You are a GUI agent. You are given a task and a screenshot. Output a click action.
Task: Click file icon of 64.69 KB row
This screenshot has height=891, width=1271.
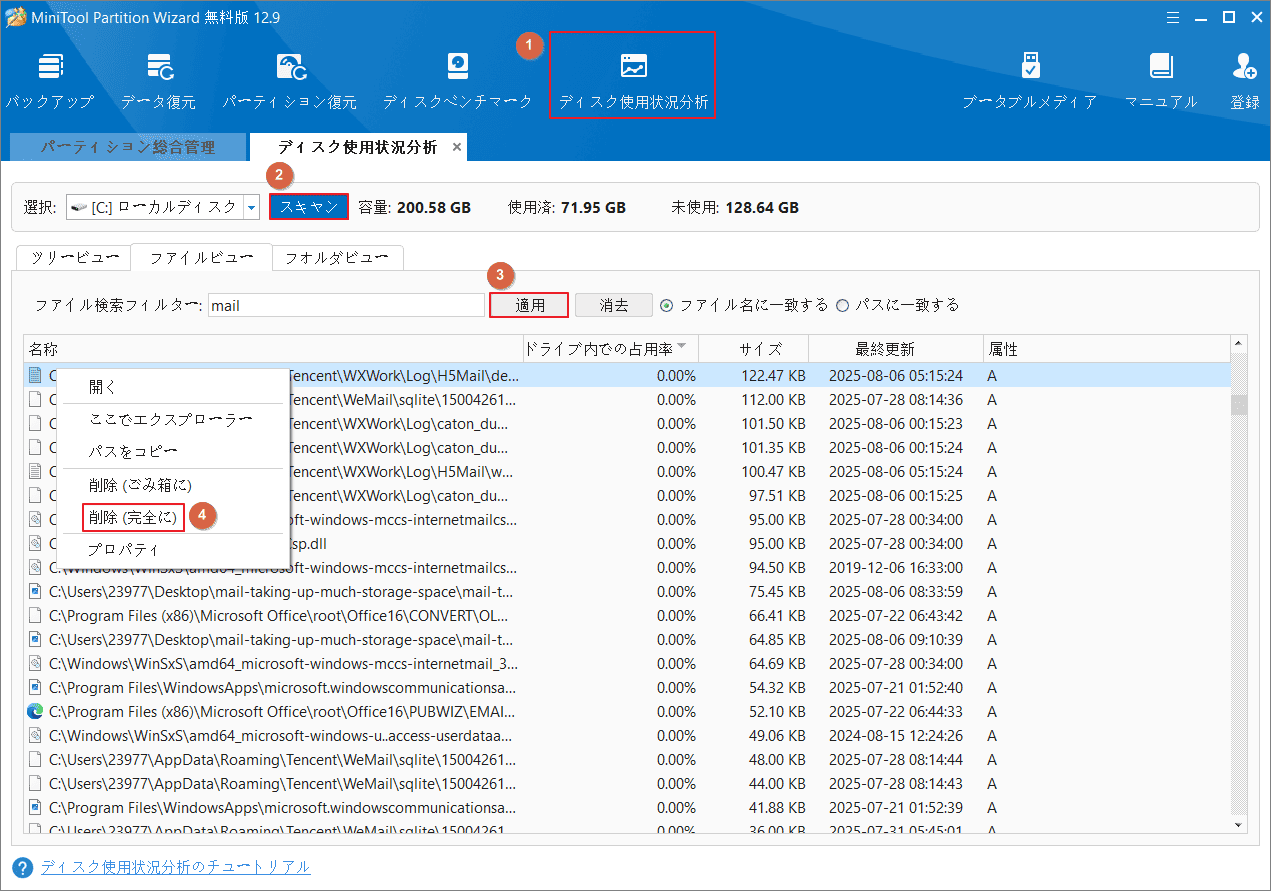35,664
